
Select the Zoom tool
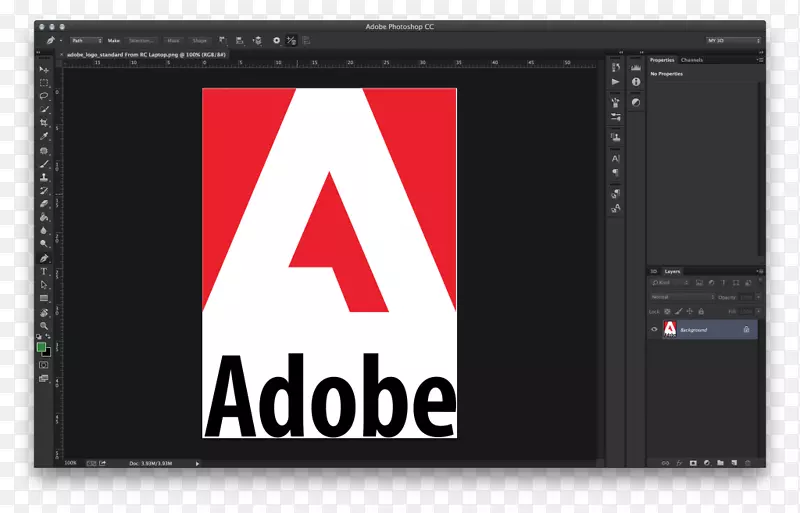pos(44,326)
